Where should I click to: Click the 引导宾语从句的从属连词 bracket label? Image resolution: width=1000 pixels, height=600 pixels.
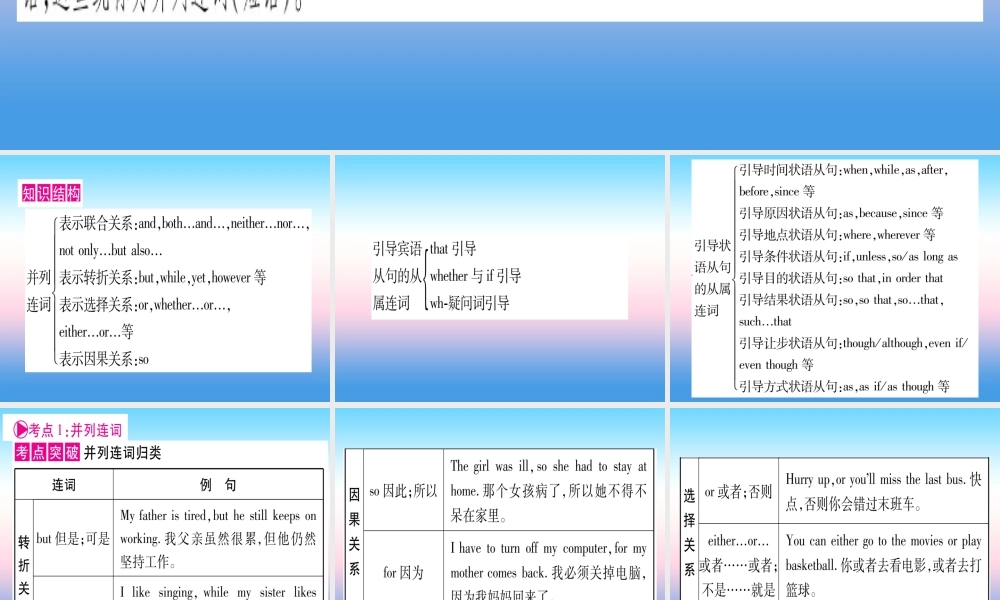[x=397, y=275]
